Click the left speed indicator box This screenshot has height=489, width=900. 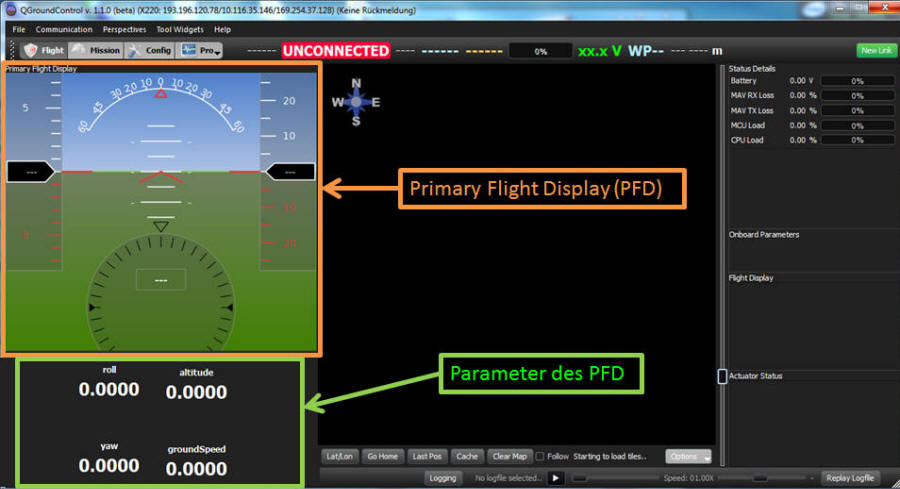coord(31,172)
